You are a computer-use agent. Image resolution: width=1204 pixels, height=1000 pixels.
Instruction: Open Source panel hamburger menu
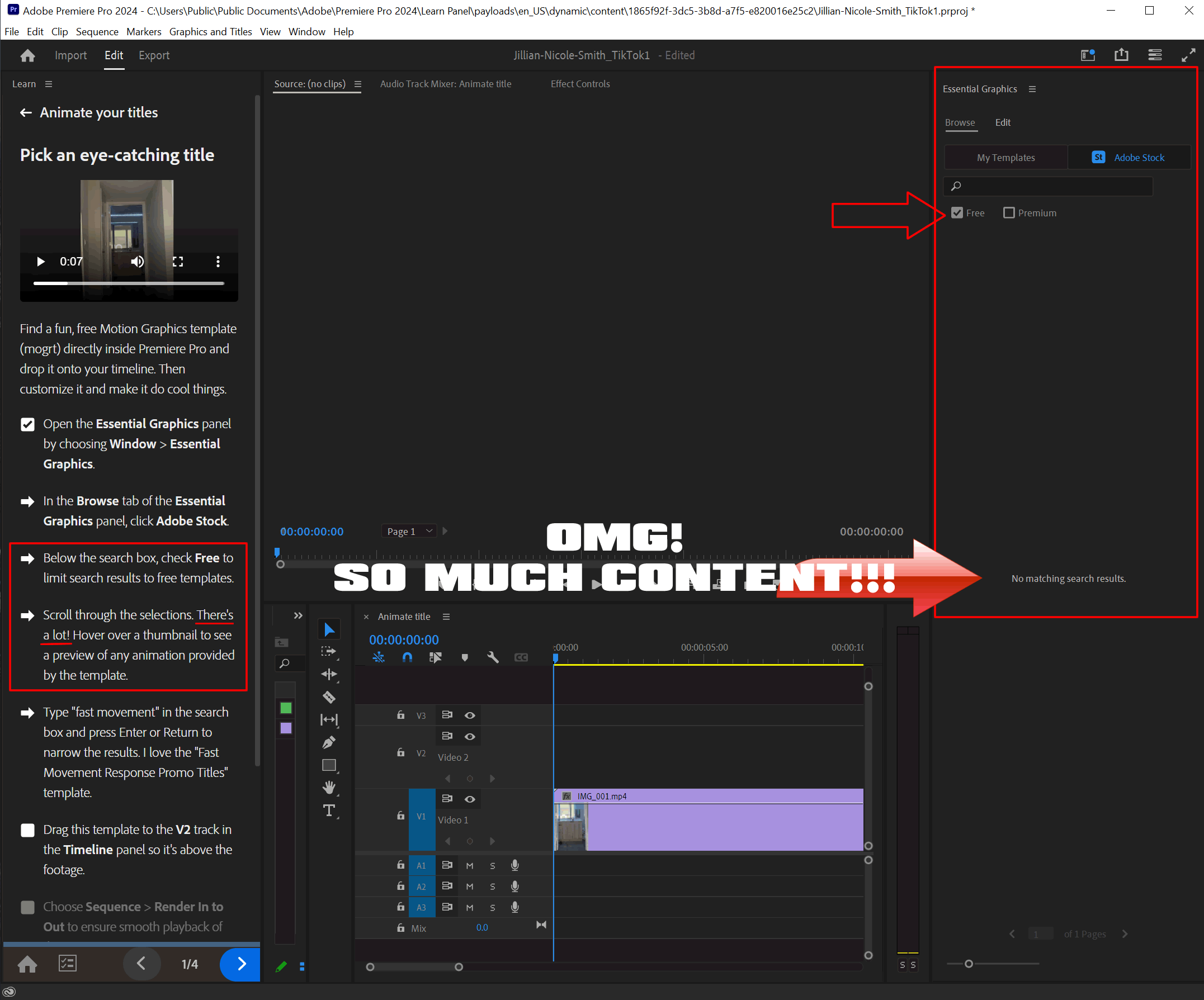click(x=358, y=84)
